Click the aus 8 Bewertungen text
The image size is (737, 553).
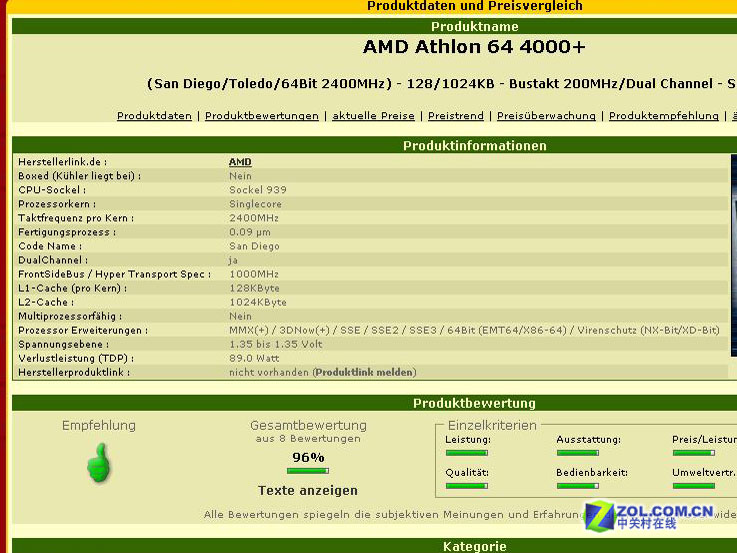click(x=308, y=438)
